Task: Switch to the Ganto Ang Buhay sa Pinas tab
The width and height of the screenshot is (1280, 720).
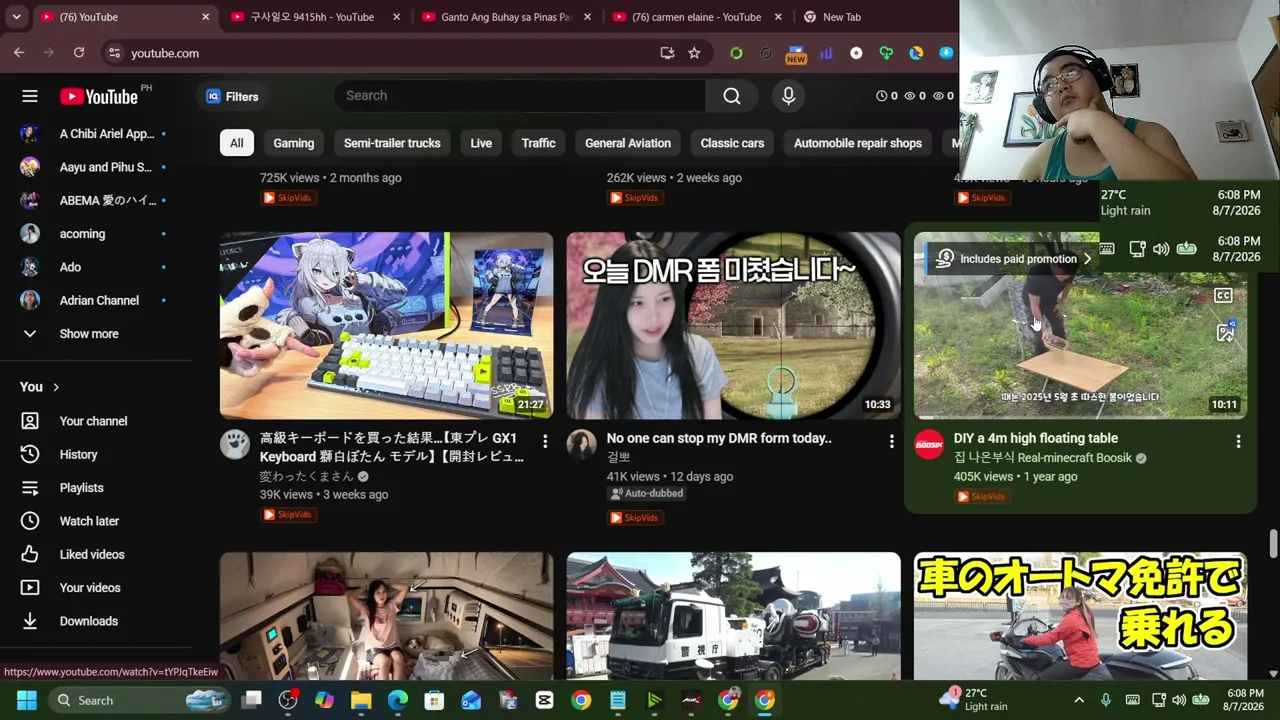Action: coord(506,17)
